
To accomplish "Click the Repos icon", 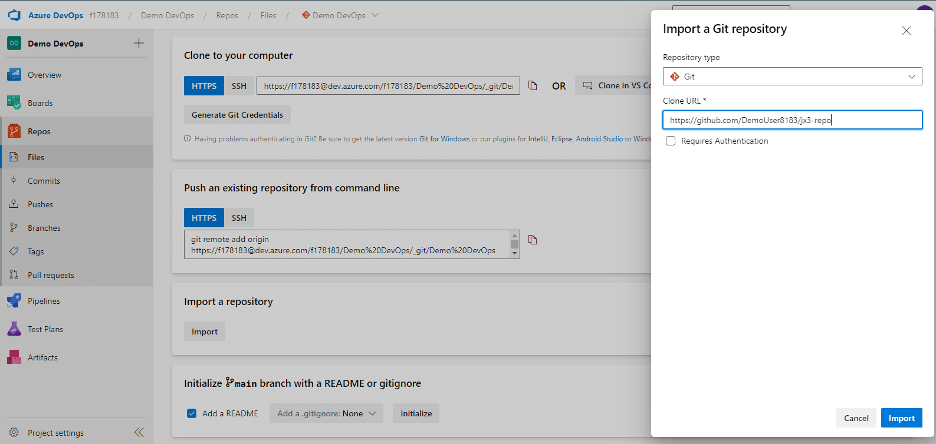I will click(14, 131).
